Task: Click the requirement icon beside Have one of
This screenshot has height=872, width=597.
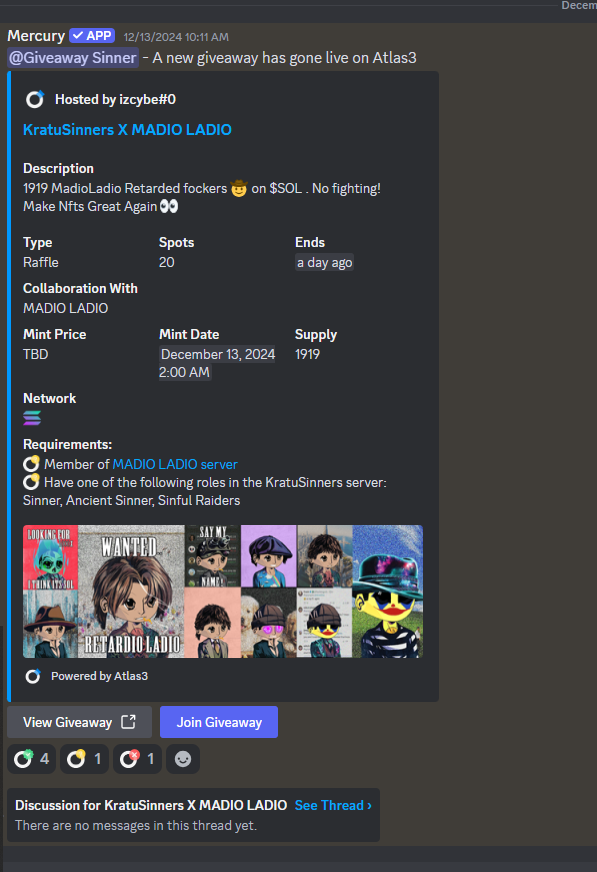Action: (x=31, y=482)
